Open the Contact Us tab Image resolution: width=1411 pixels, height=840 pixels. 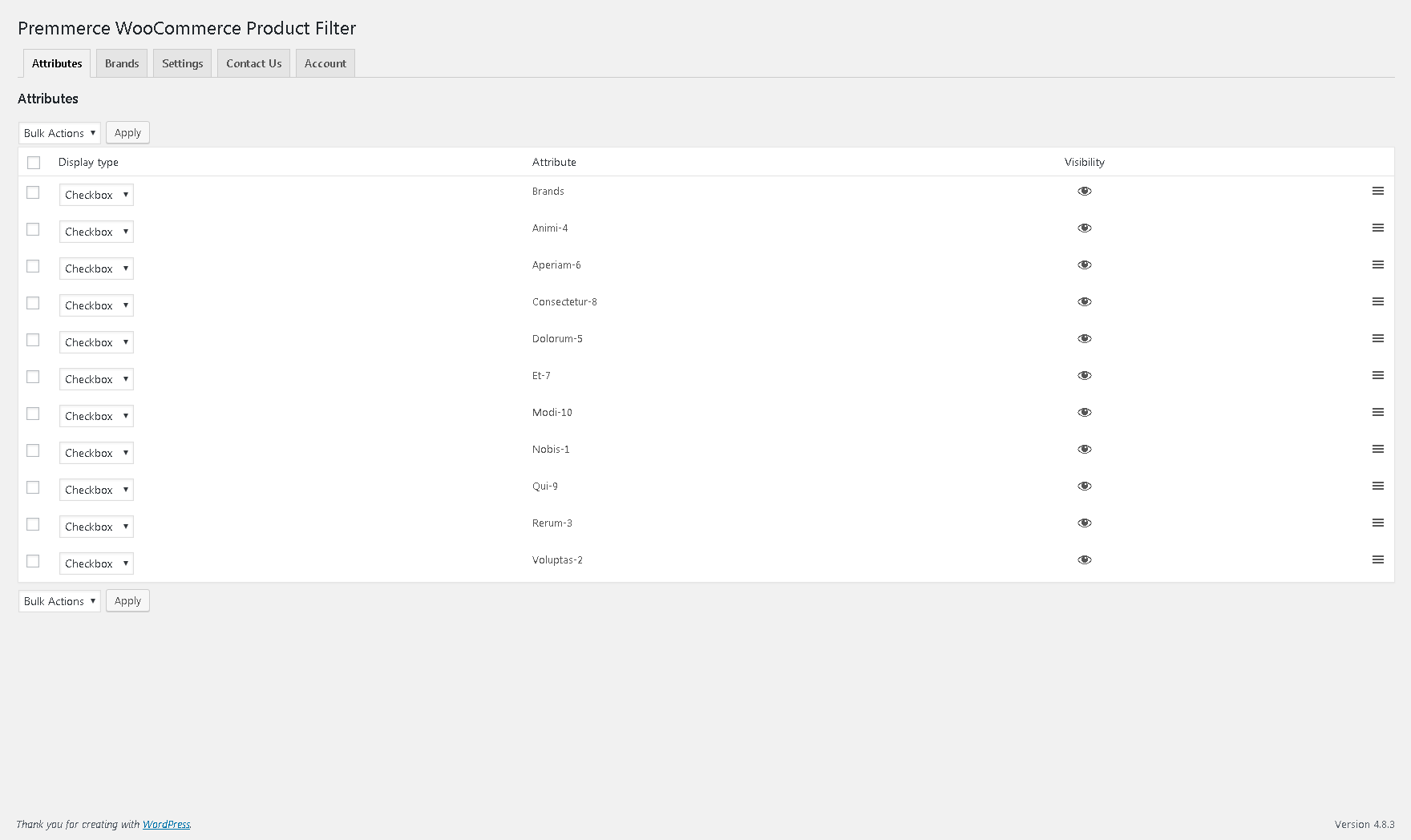click(253, 63)
